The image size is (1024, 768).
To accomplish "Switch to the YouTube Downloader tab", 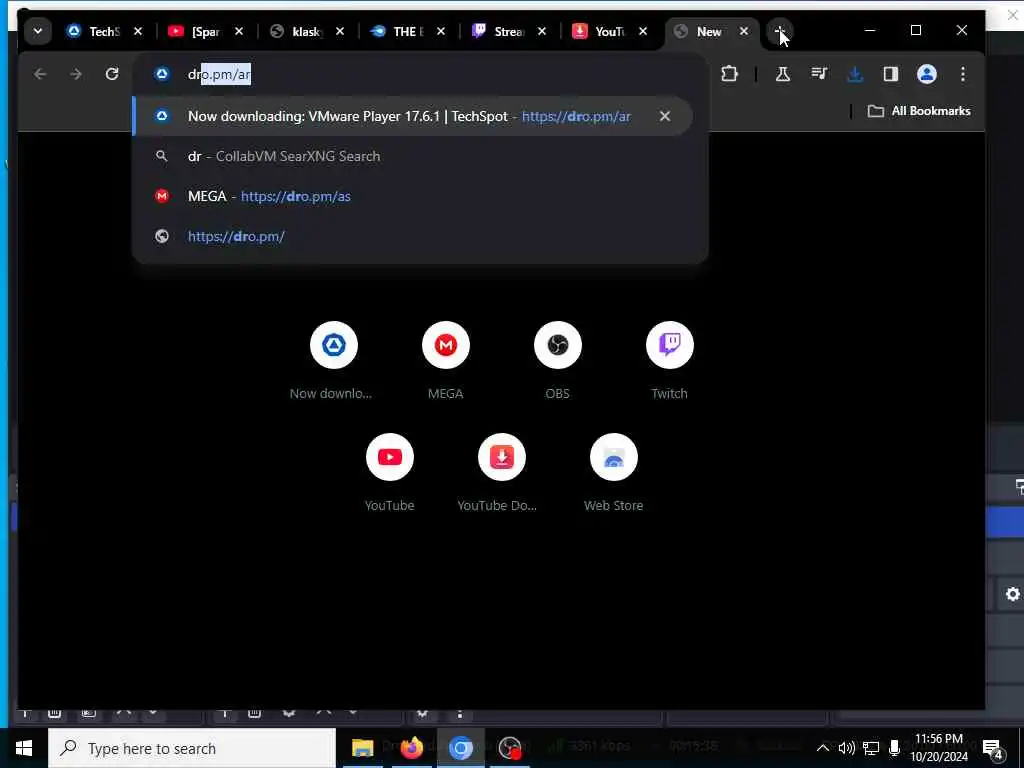I will tap(609, 31).
